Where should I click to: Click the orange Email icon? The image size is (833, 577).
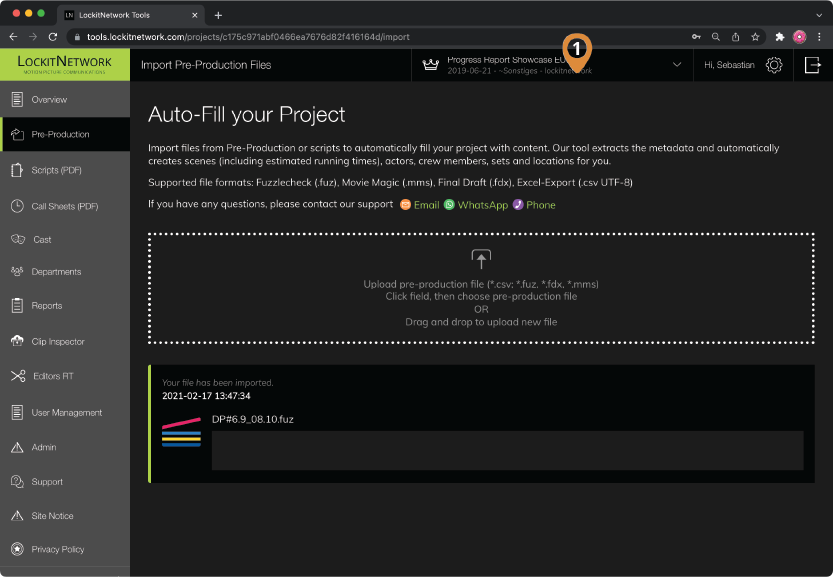click(405, 205)
